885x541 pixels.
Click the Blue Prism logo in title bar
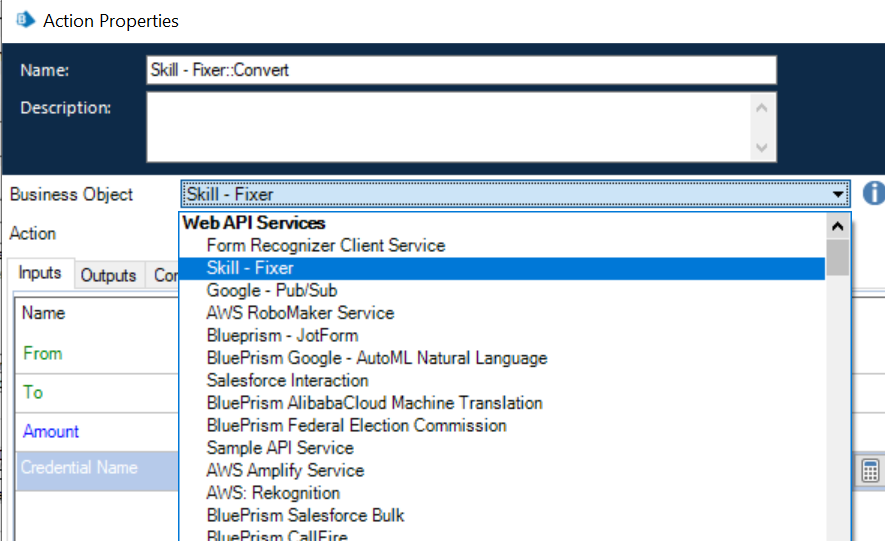[x=24, y=20]
